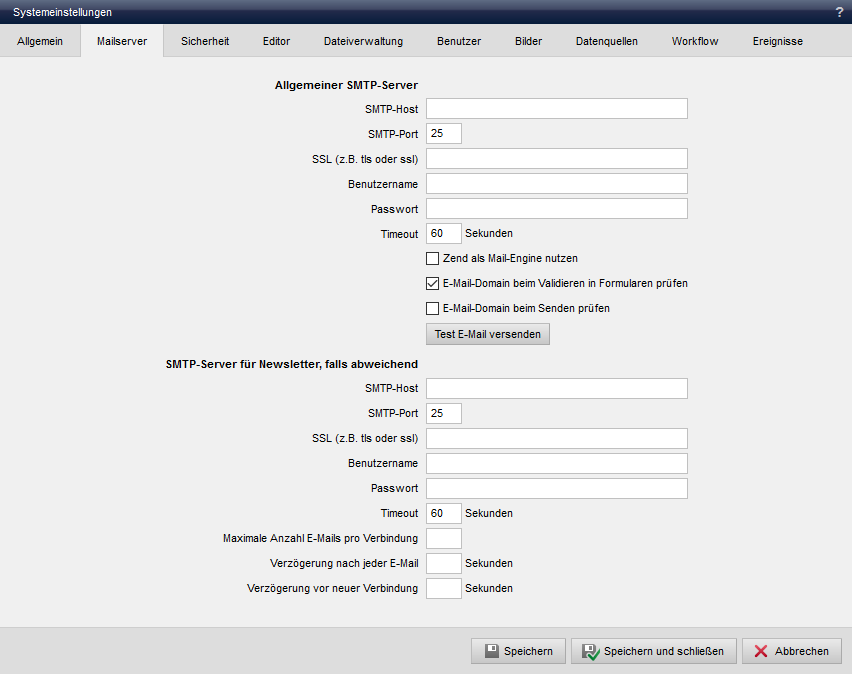This screenshot has height=674, width=852.
Task: Click the newsletter SMTP-Host input field
Action: (556, 389)
